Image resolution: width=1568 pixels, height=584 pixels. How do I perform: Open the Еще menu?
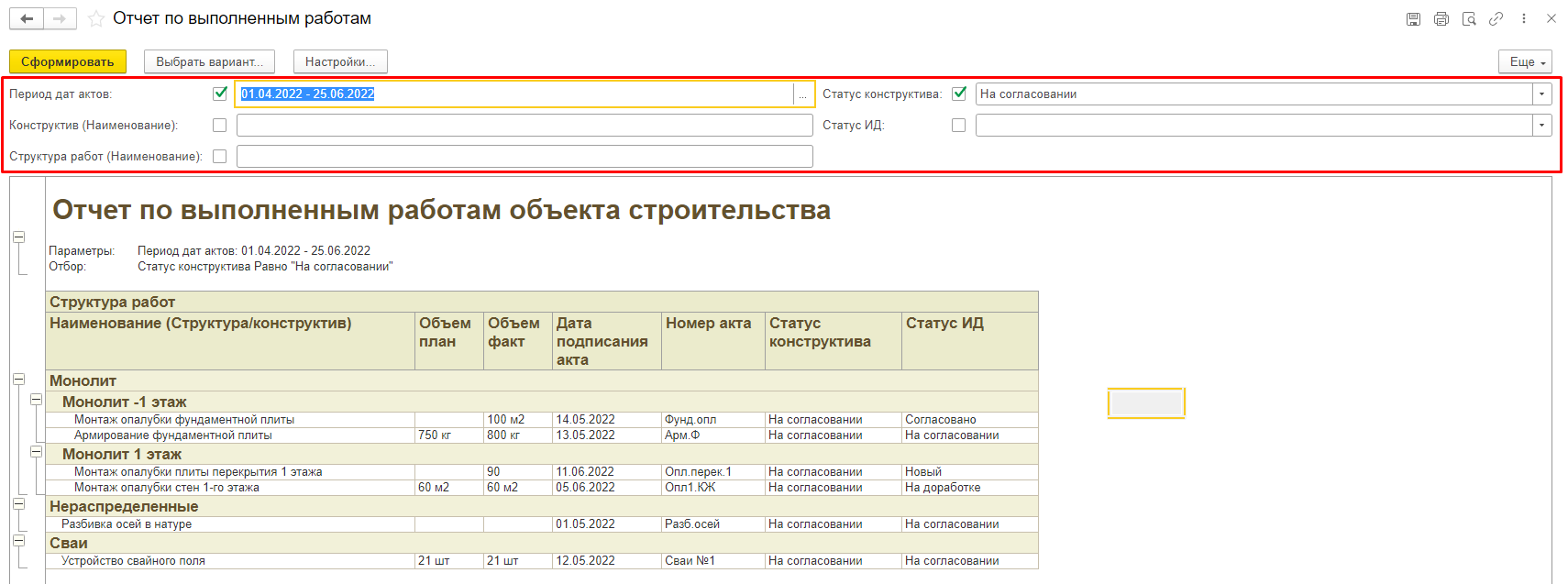pos(1525,61)
